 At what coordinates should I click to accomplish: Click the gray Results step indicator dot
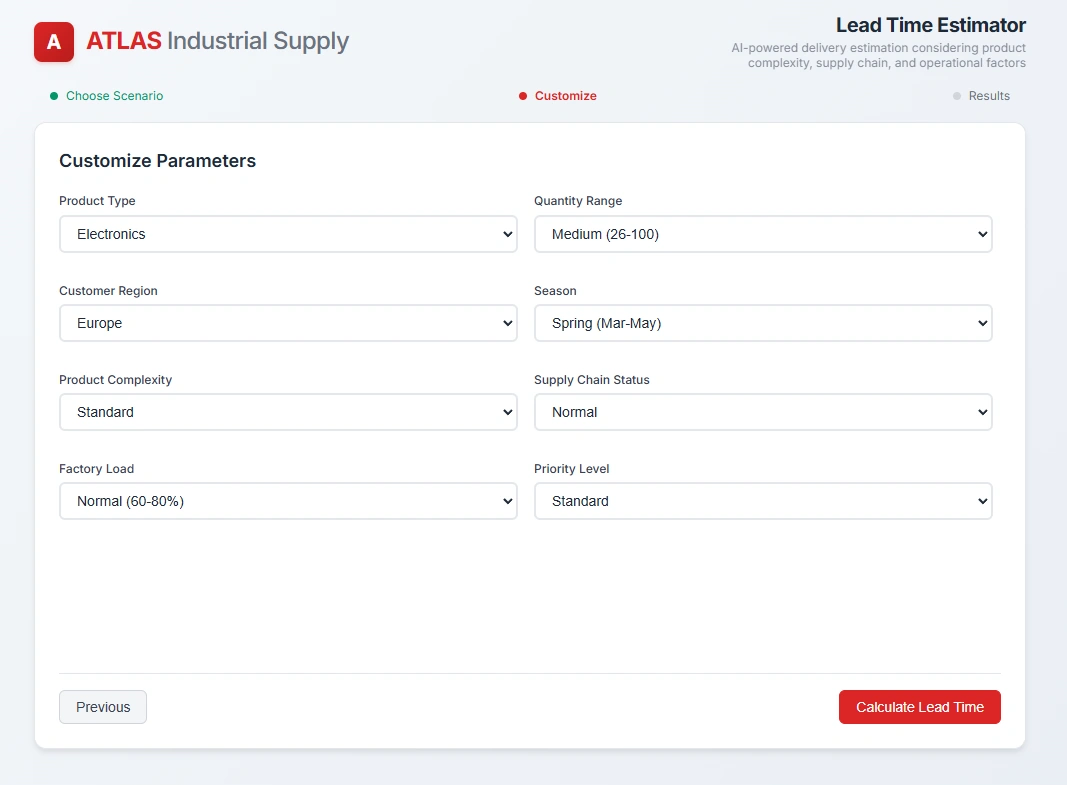pos(957,95)
